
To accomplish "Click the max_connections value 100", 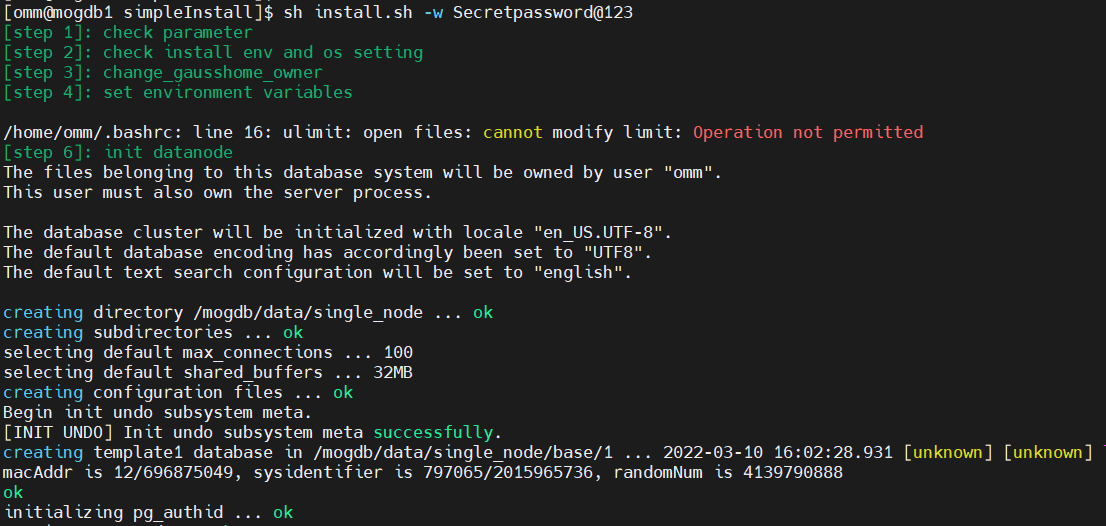I will pos(397,352).
